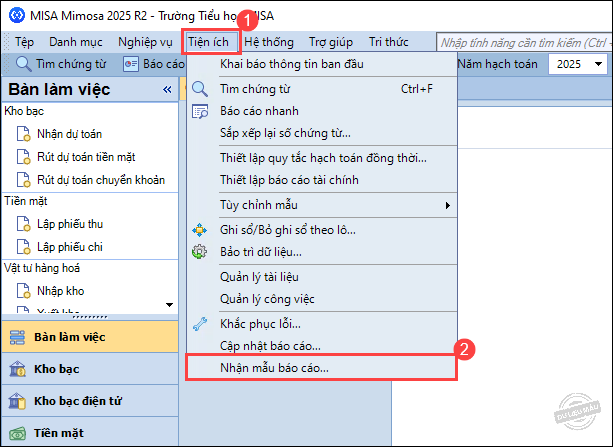Click the Báo cáo toolbar report icon
Screen dimensions: 613x447
point(131,64)
